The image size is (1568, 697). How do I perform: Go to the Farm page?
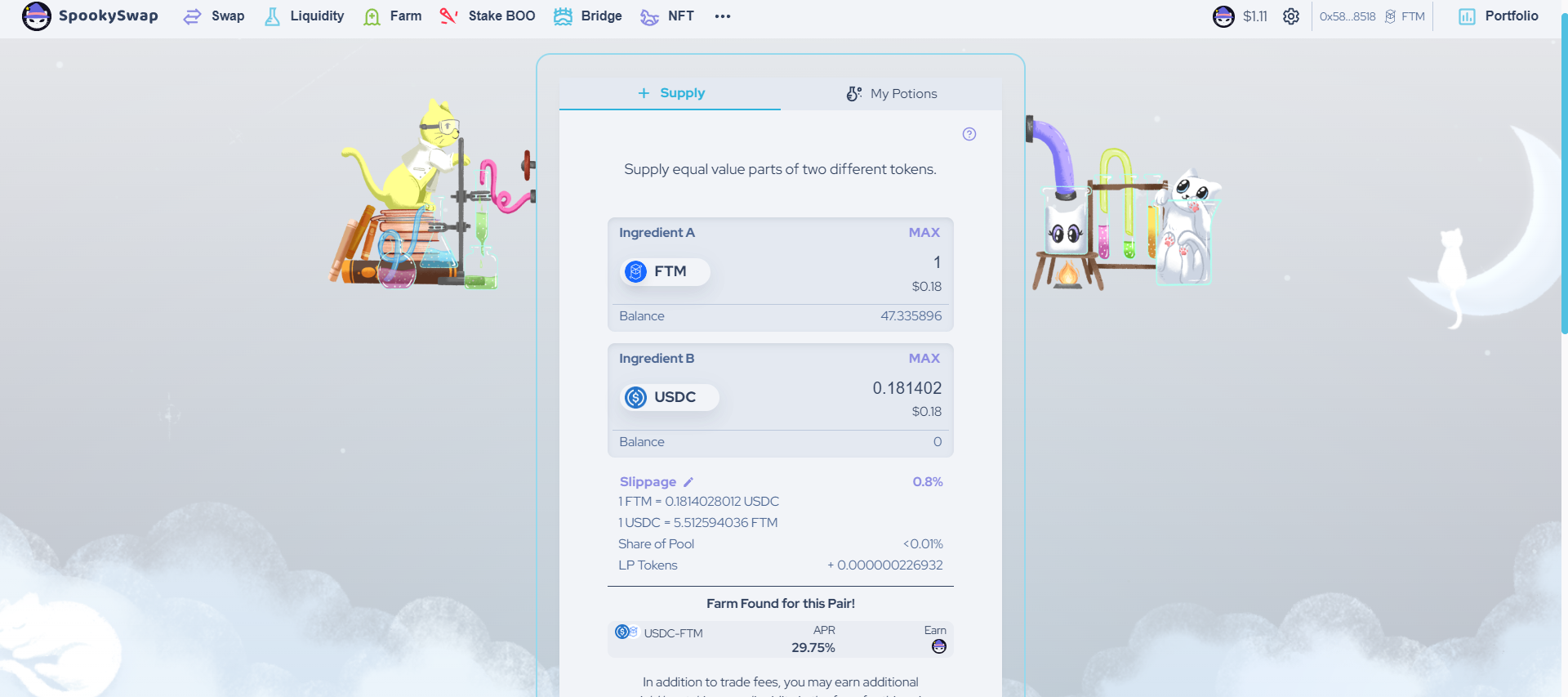pyautogui.click(x=392, y=16)
